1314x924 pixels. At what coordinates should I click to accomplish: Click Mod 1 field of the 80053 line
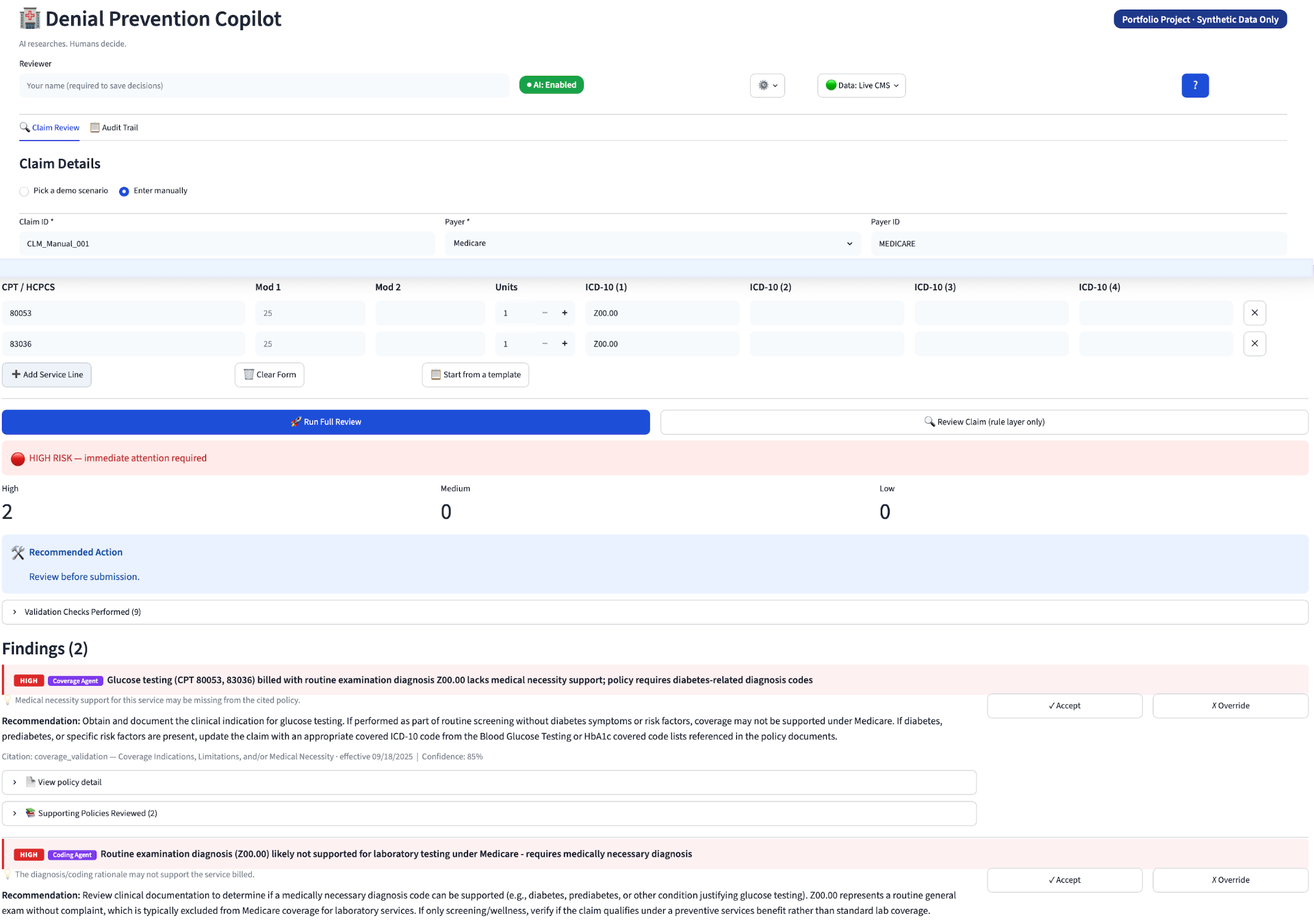coord(311,313)
